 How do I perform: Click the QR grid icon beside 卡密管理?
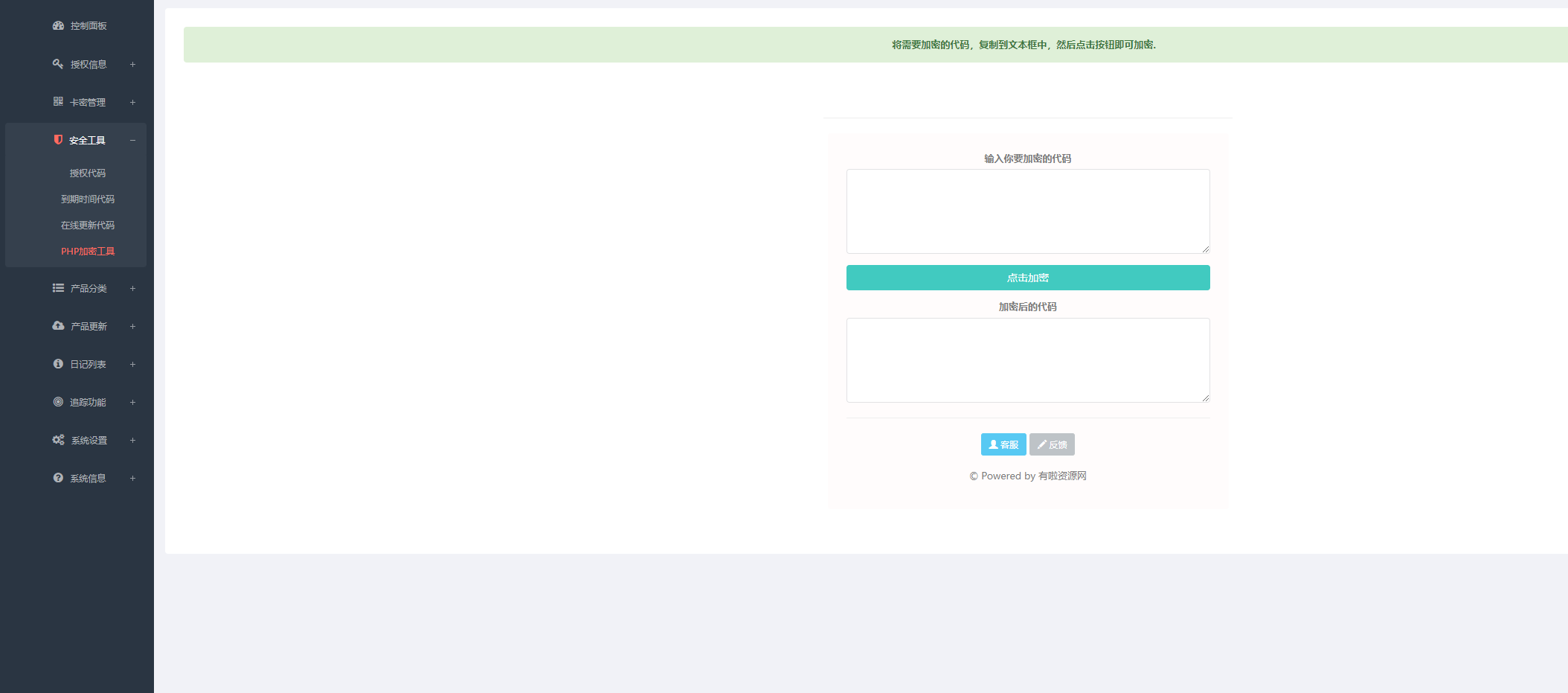(58, 101)
